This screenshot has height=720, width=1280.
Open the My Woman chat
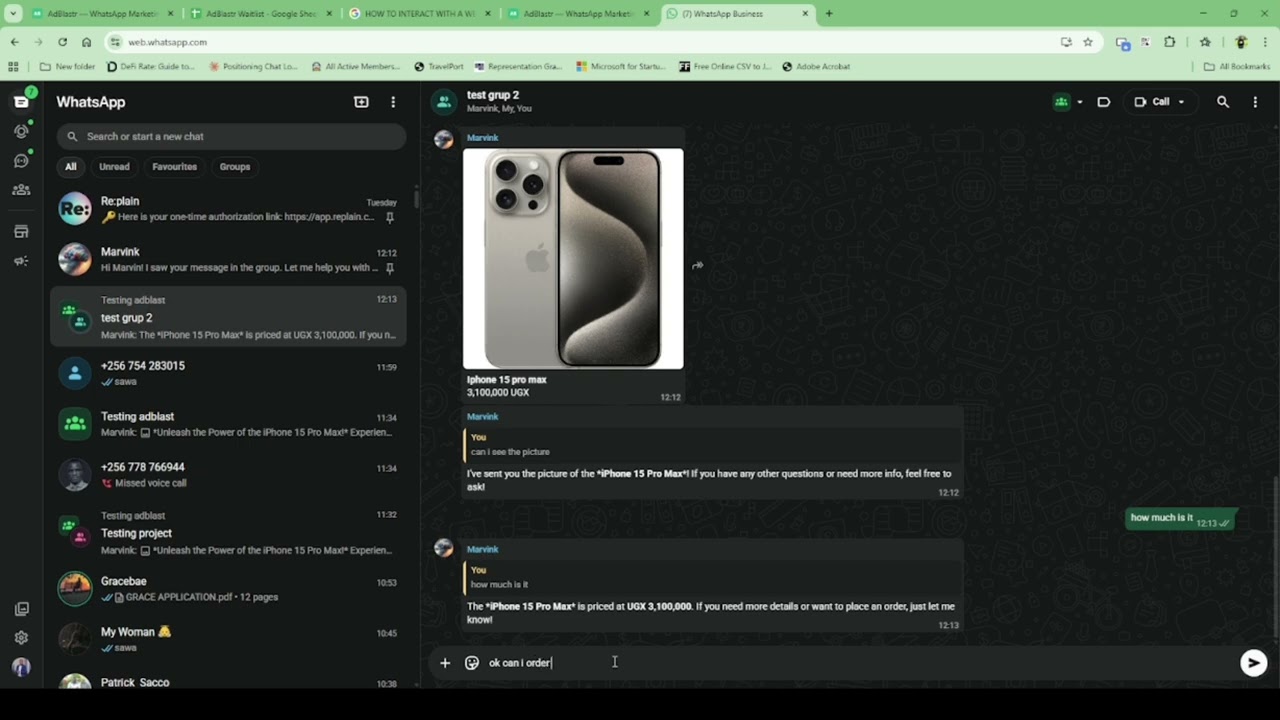pyautogui.click(x=228, y=640)
